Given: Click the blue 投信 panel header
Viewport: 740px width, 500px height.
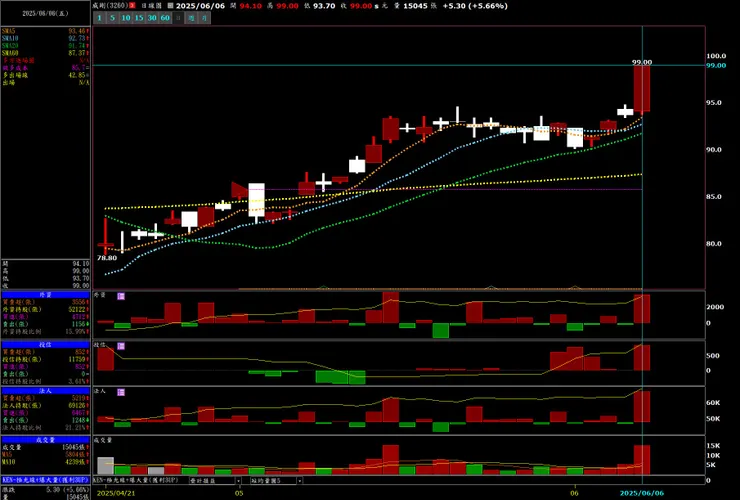Looking at the screenshot, I should [x=45, y=345].
